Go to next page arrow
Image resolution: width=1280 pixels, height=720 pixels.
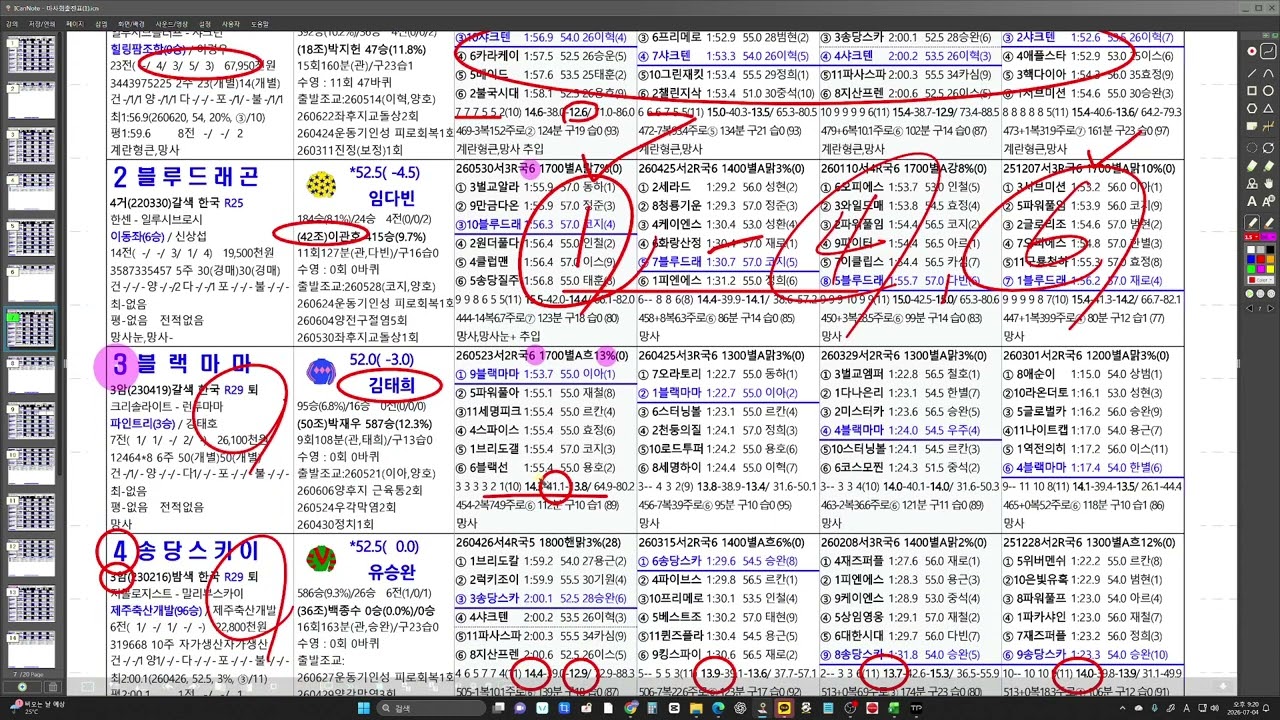tap(1271, 308)
